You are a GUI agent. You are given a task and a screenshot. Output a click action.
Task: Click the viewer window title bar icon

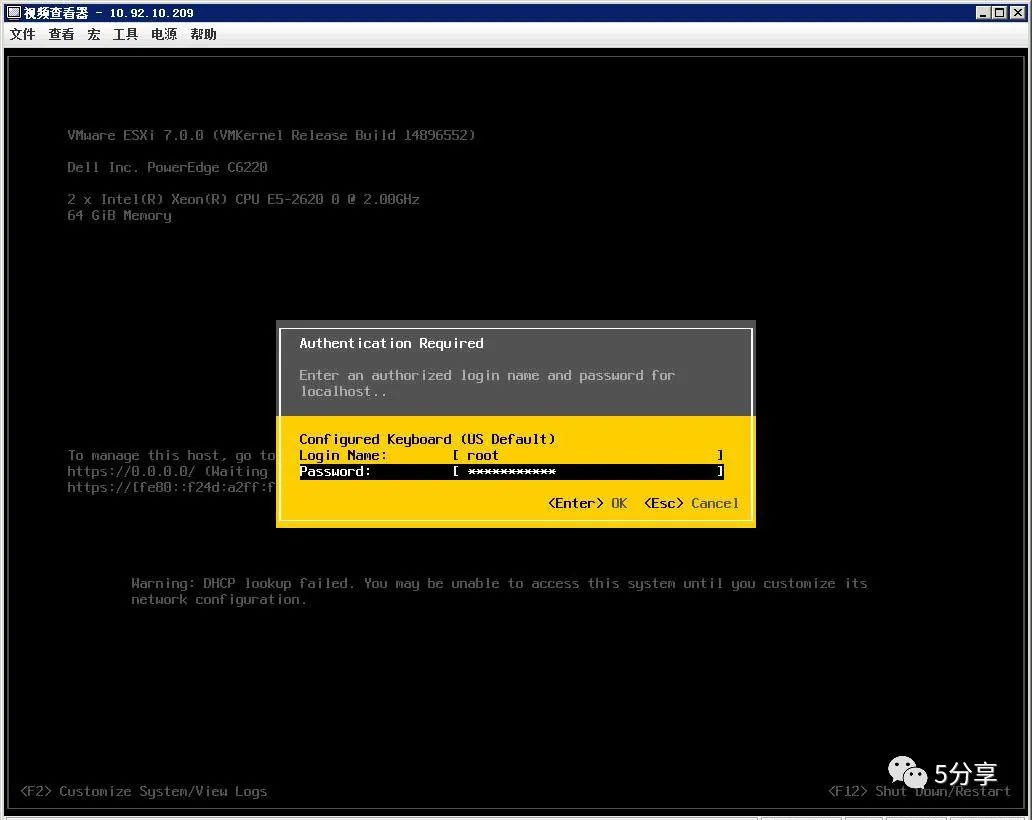pos(14,13)
